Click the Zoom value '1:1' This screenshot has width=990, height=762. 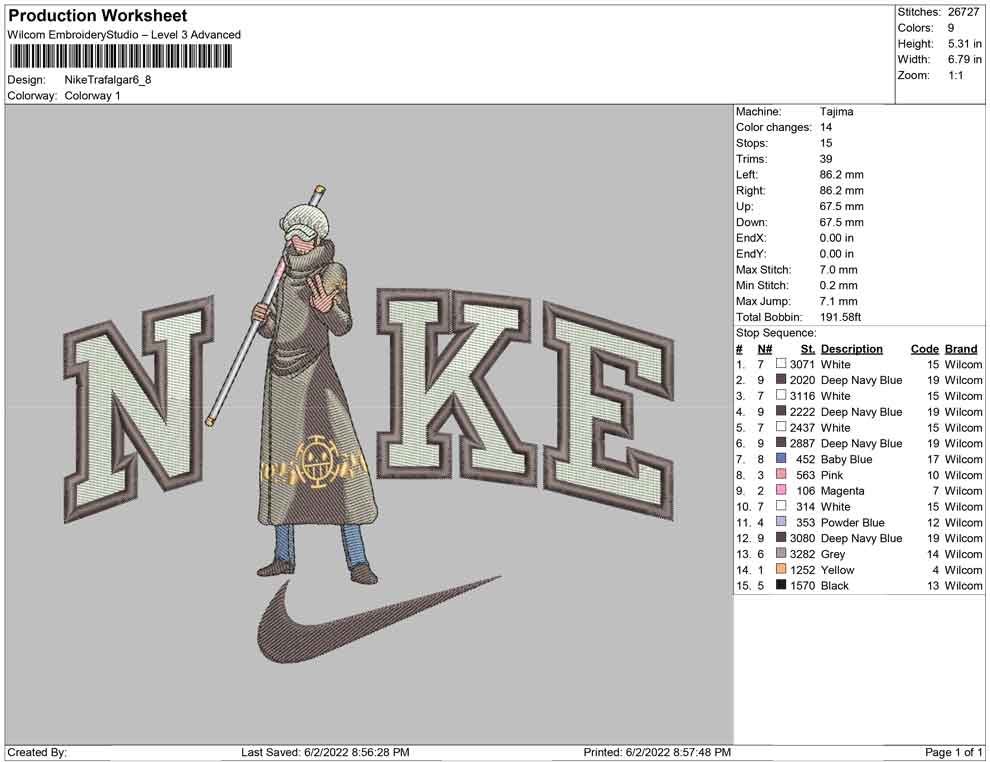pos(955,75)
